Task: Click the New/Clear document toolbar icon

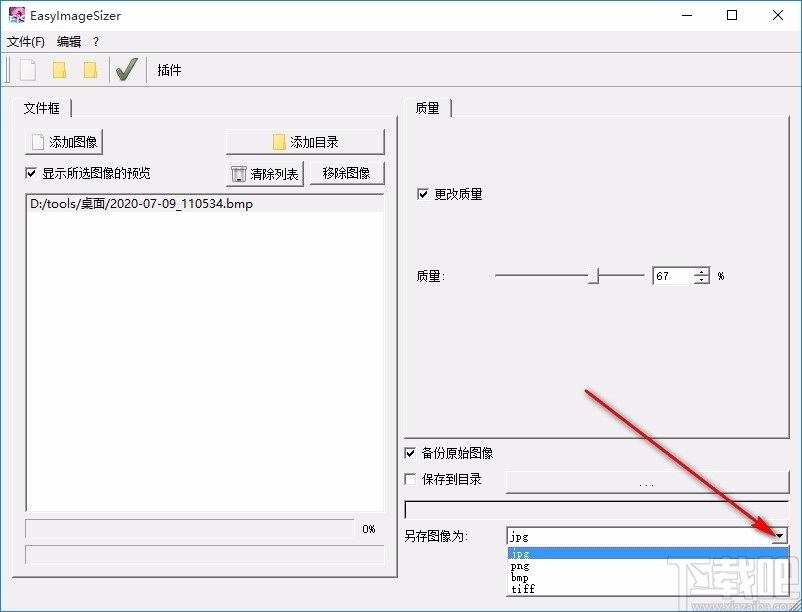Action: pyautogui.click(x=26, y=69)
